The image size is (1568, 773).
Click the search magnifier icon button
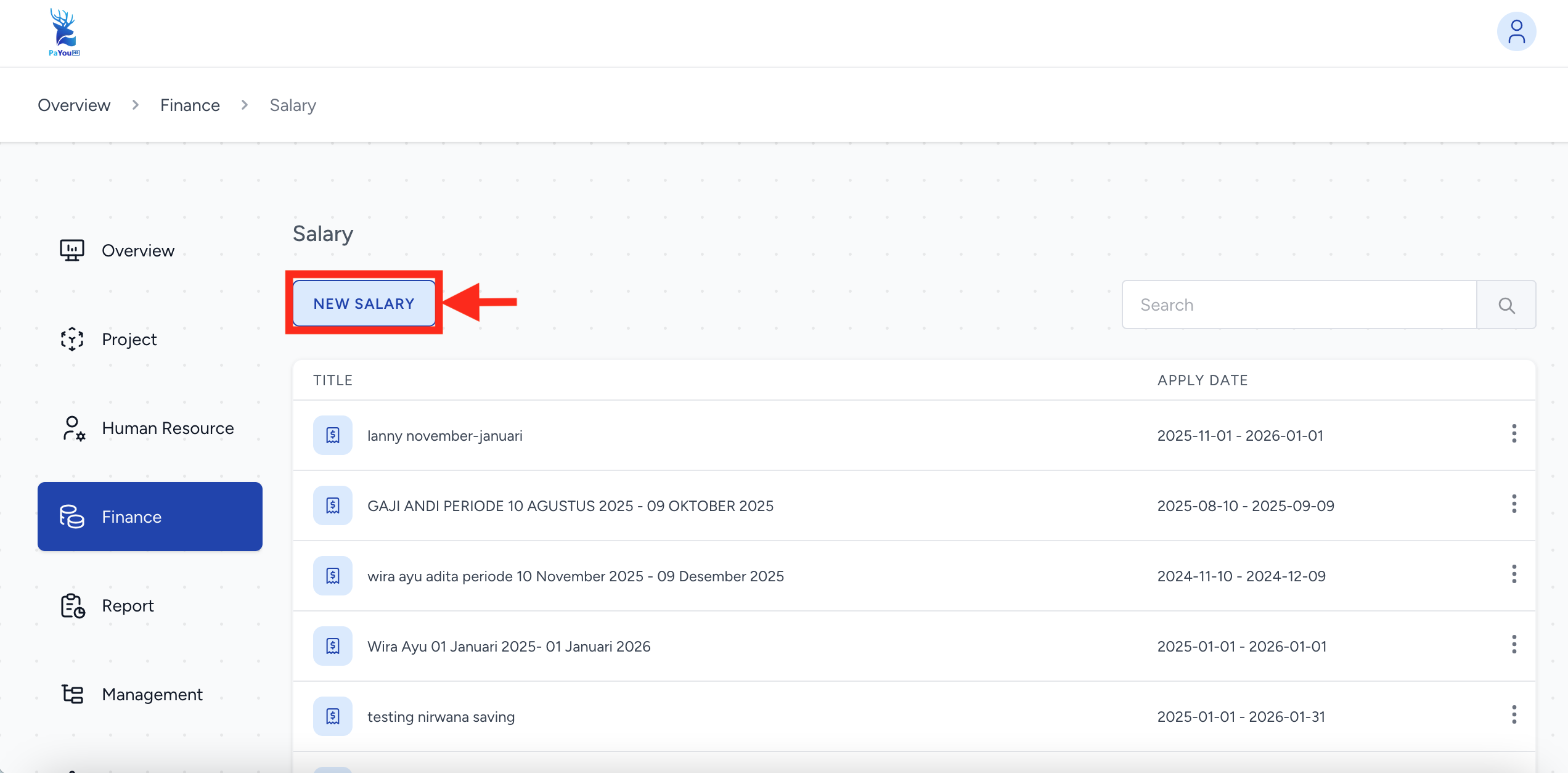coord(1506,305)
